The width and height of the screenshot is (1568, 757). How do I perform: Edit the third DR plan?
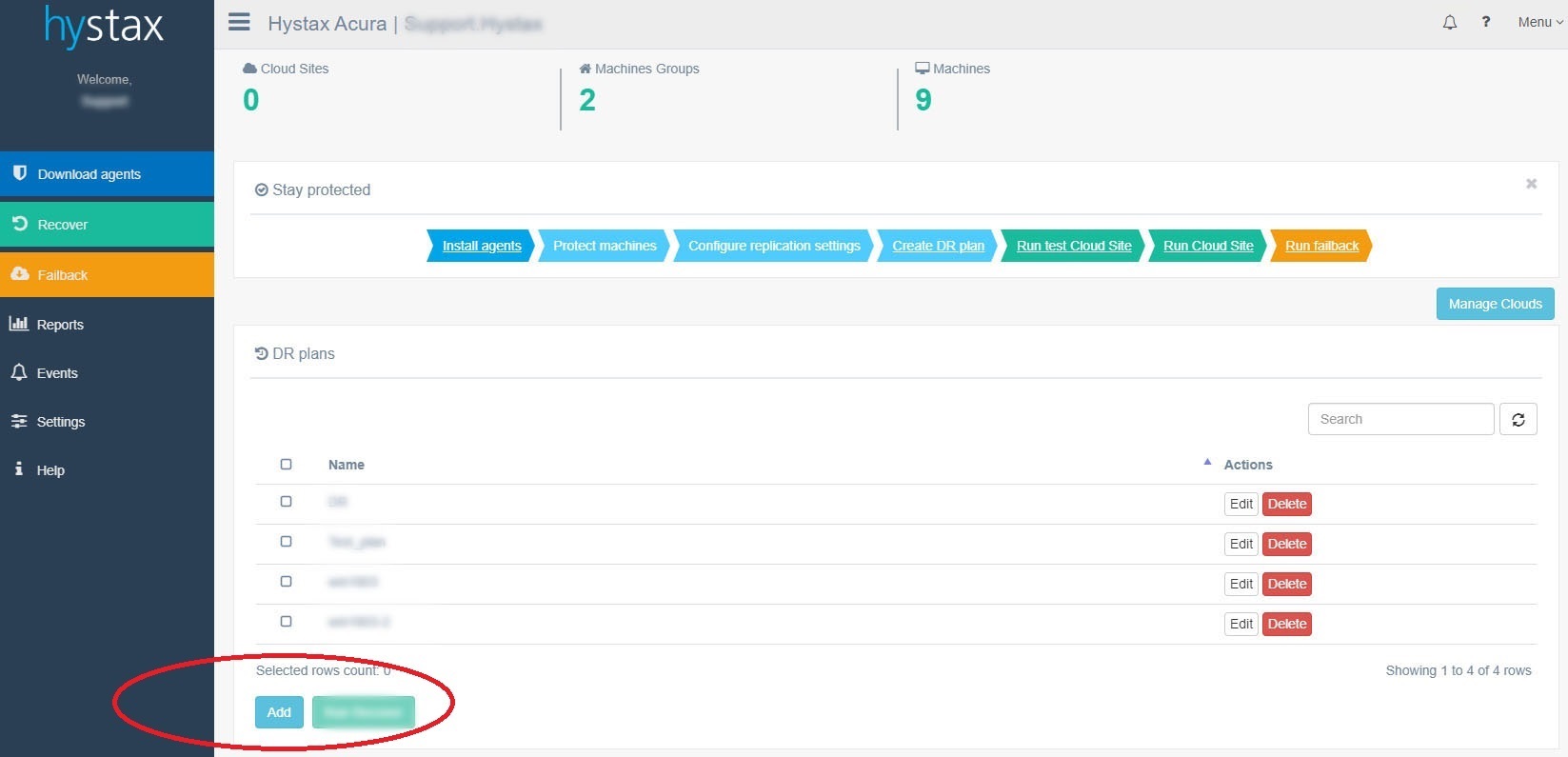point(1241,584)
